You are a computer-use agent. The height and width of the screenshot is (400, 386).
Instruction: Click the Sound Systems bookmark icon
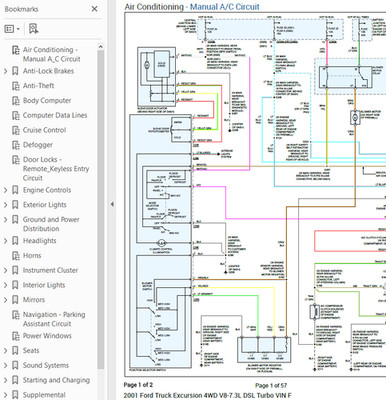[15, 365]
